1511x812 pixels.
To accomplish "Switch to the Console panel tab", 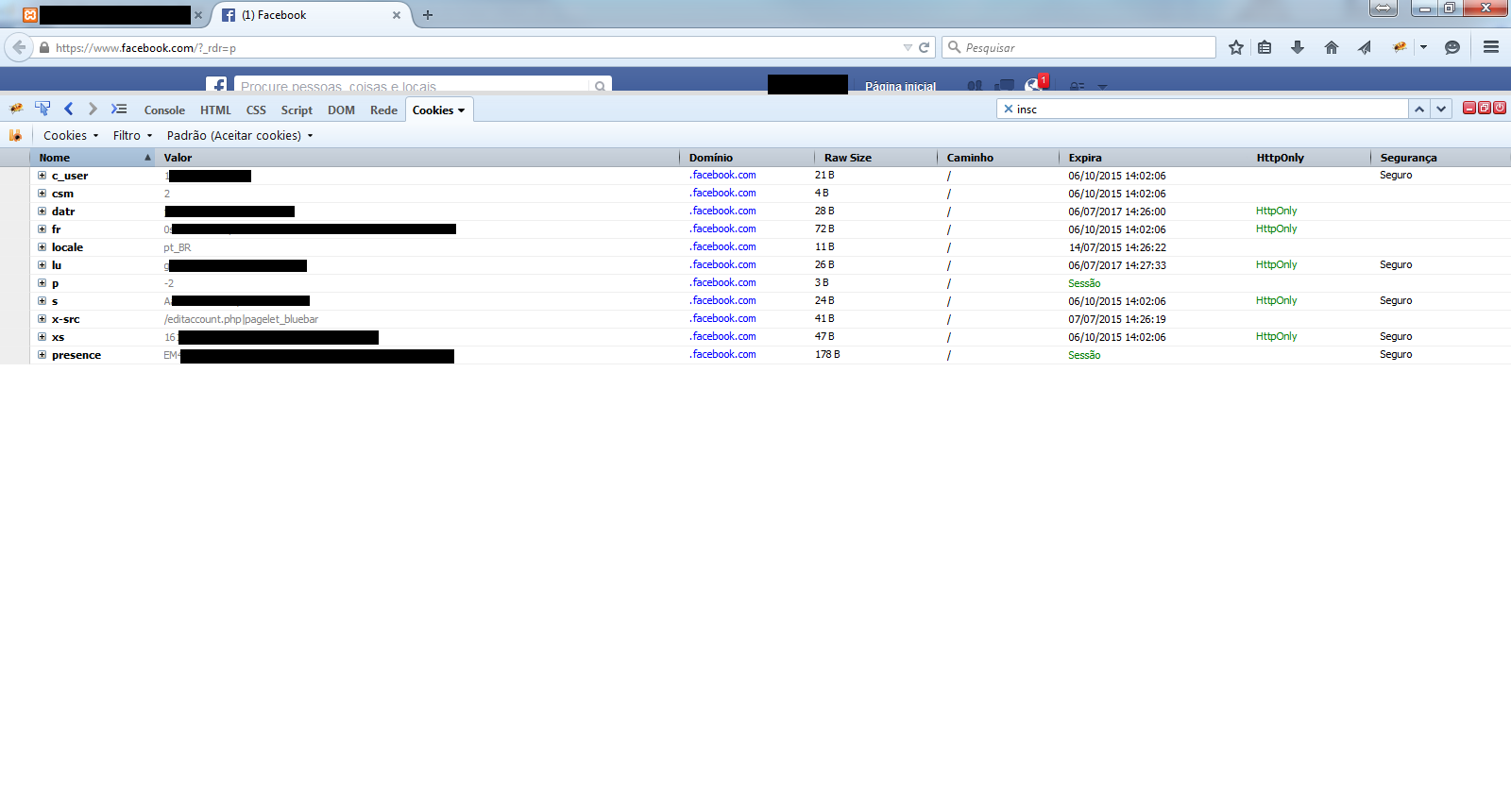I will point(164,110).
